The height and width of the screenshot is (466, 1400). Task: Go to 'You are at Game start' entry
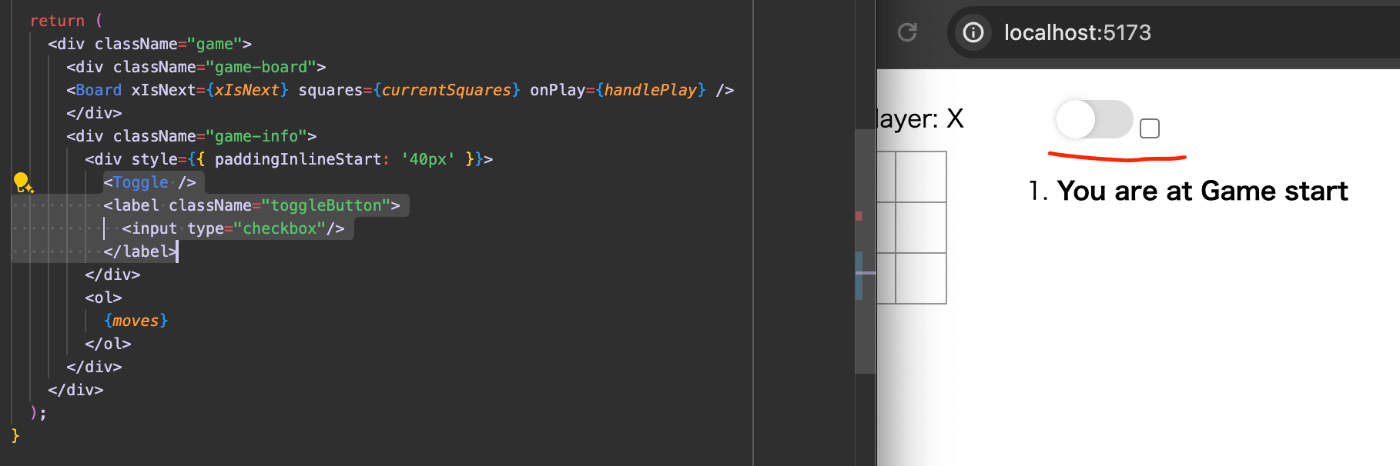(1202, 190)
